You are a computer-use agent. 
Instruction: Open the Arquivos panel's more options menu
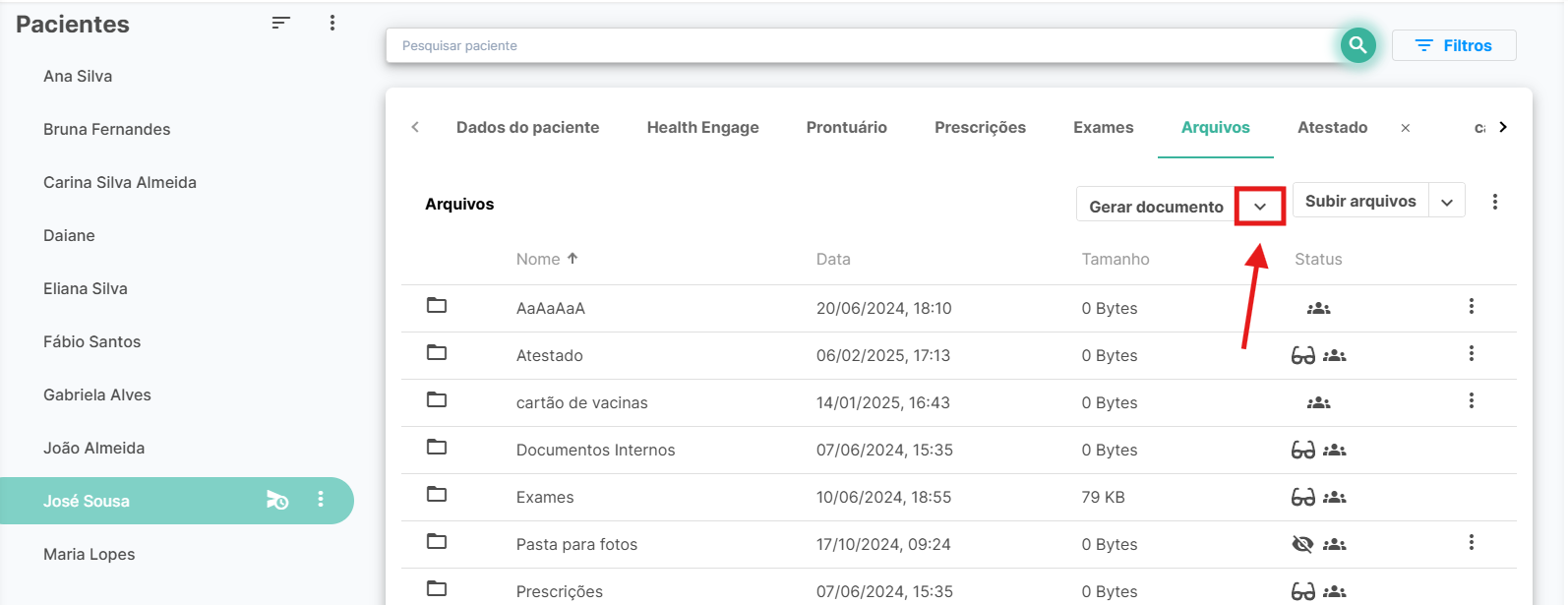1494,202
